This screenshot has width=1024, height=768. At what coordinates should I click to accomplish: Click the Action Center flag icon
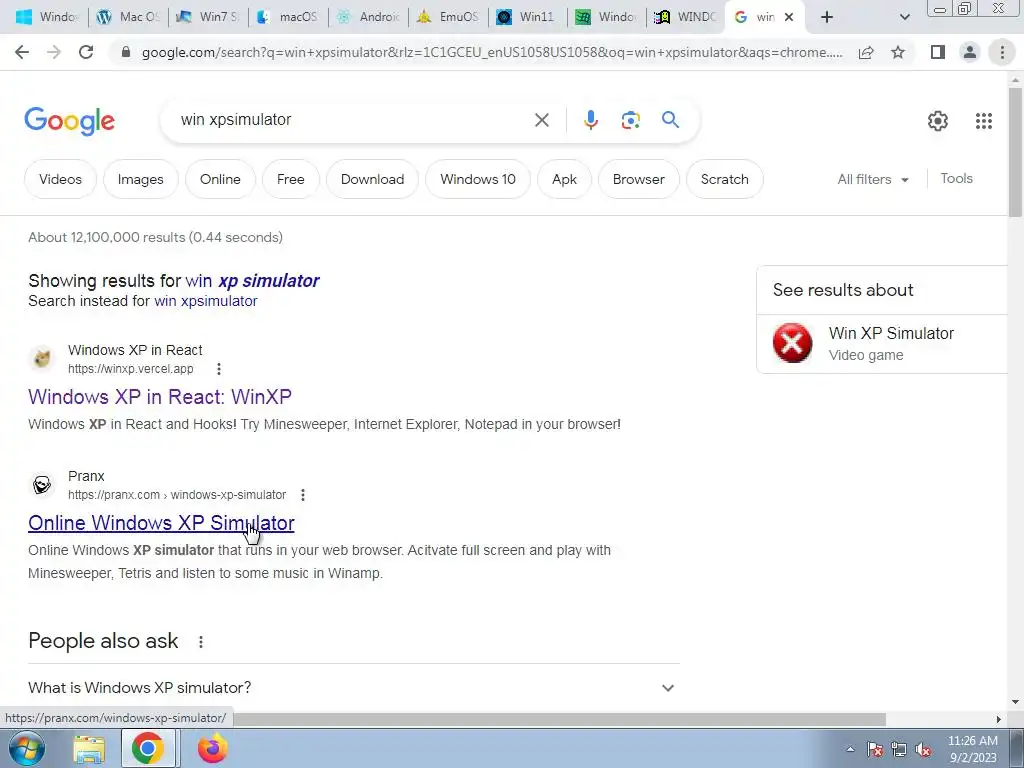click(874, 750)
